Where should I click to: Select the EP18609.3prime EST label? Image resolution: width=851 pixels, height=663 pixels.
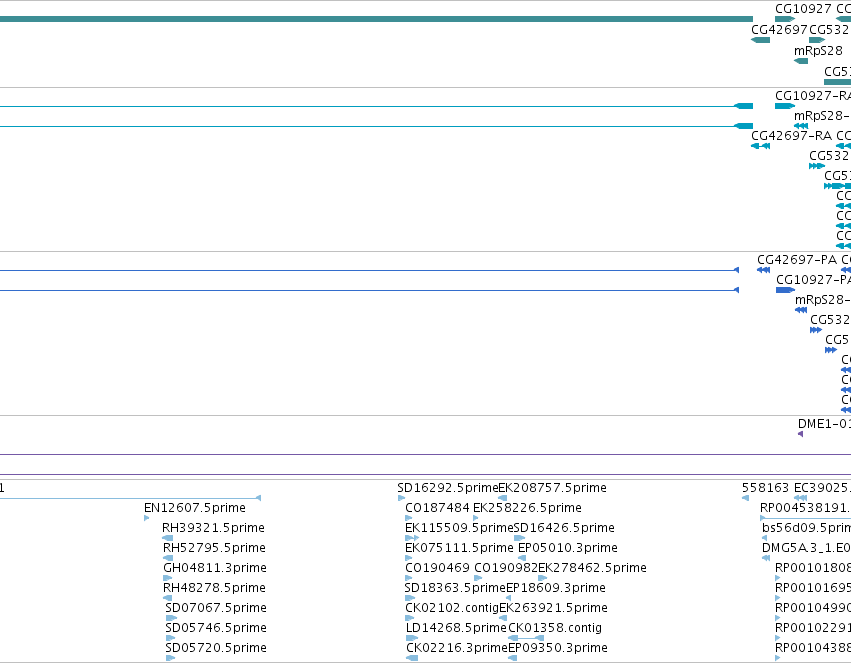(x=556, y=589)
